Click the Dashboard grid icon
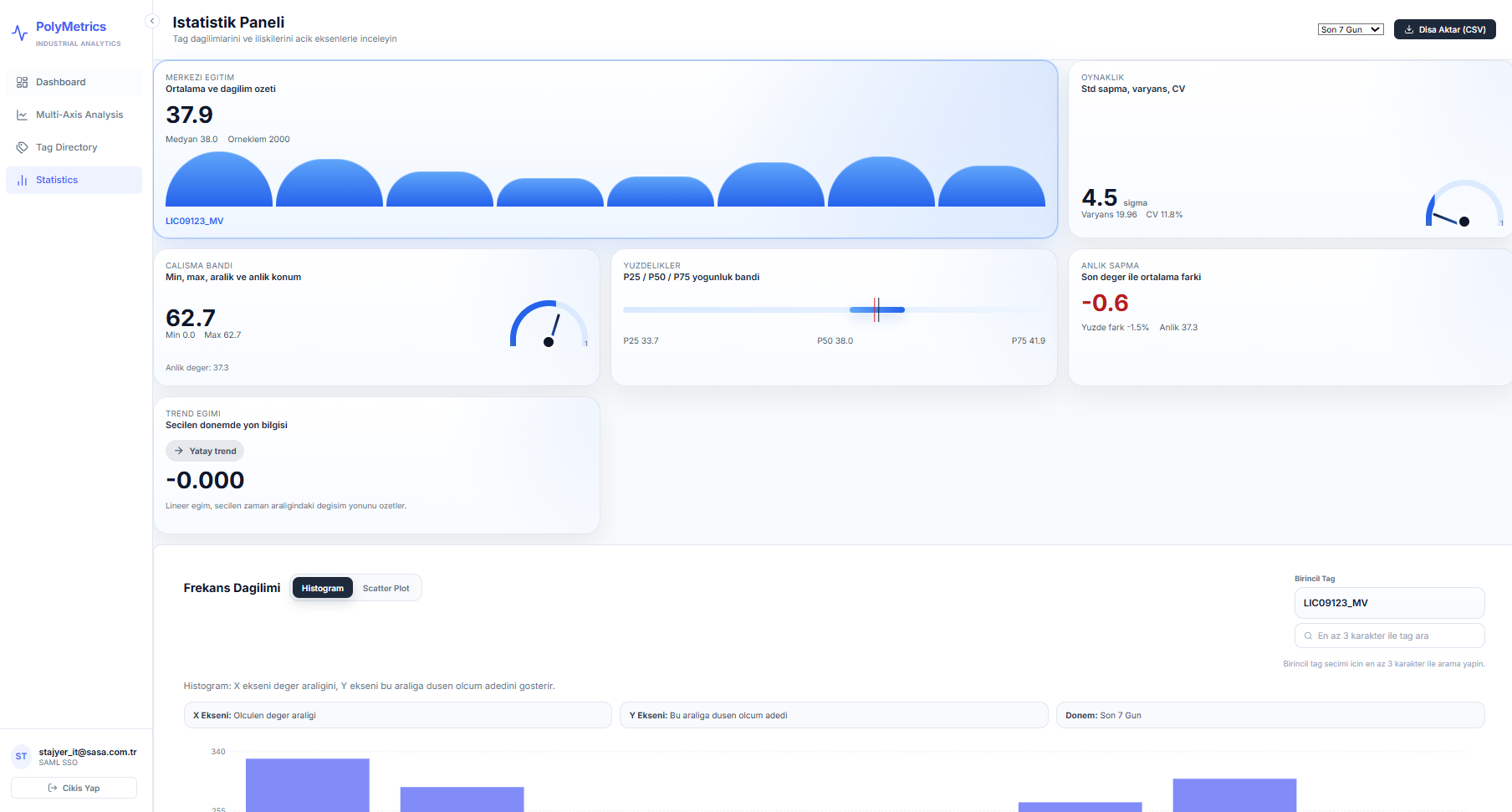1512x812 pixels. (x=22, y=82)
